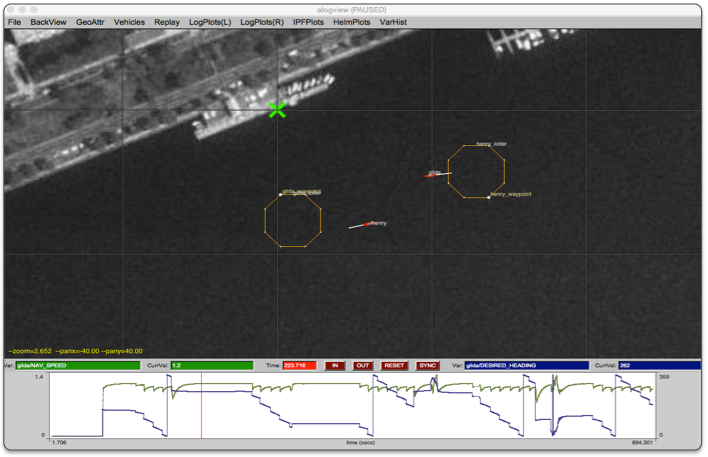Click the green X marker on the map

point(278,110)
